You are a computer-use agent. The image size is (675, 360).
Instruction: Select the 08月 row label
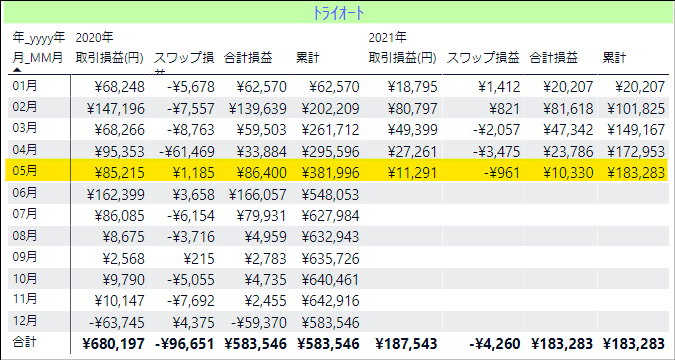[x=25, y=235]
